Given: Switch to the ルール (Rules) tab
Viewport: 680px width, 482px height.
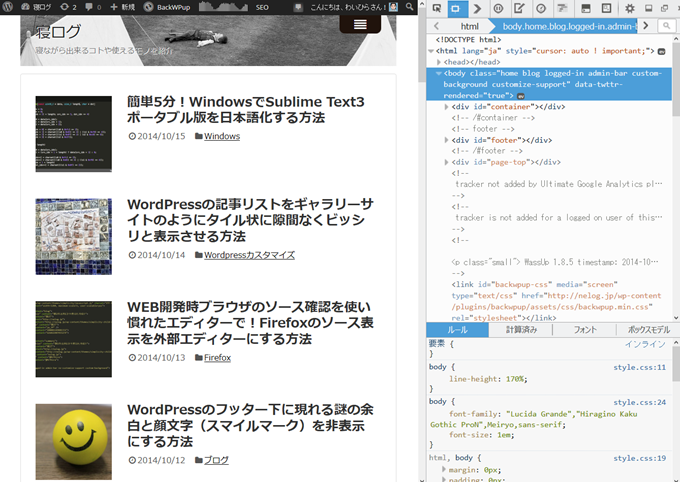Looking at the screenshot, I should pyautogui.click(x=458, y=330).
